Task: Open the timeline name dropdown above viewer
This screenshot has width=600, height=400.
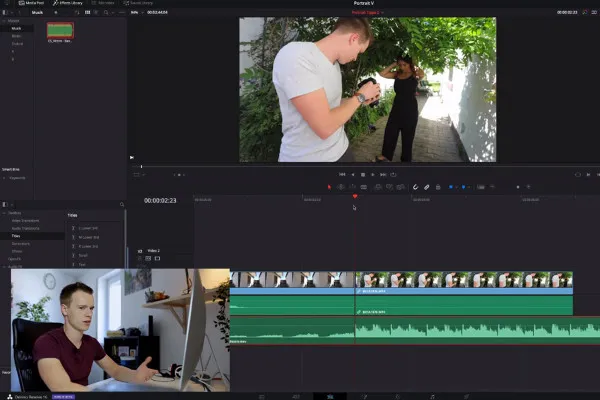Action: [367, 12]
